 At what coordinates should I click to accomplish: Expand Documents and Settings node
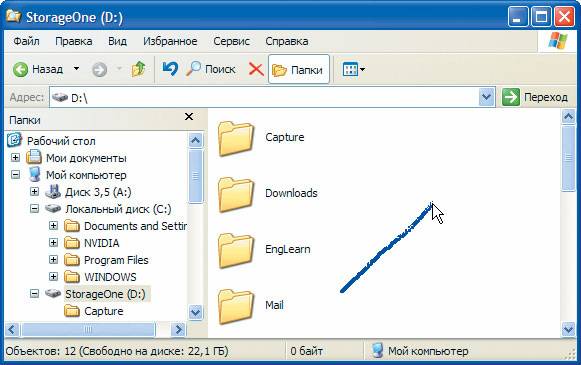(53, 226)
